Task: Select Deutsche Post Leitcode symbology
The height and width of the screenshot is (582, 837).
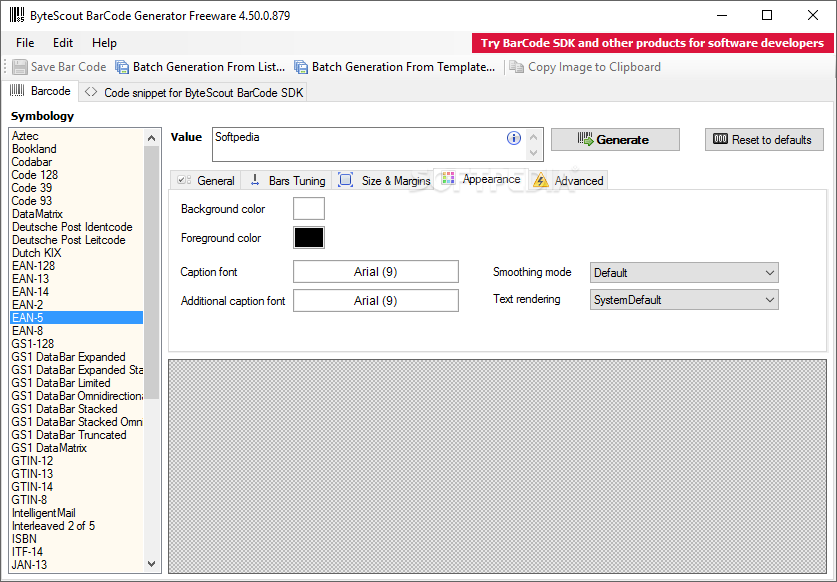Action: pyautogui.click(x=76, y=240)
